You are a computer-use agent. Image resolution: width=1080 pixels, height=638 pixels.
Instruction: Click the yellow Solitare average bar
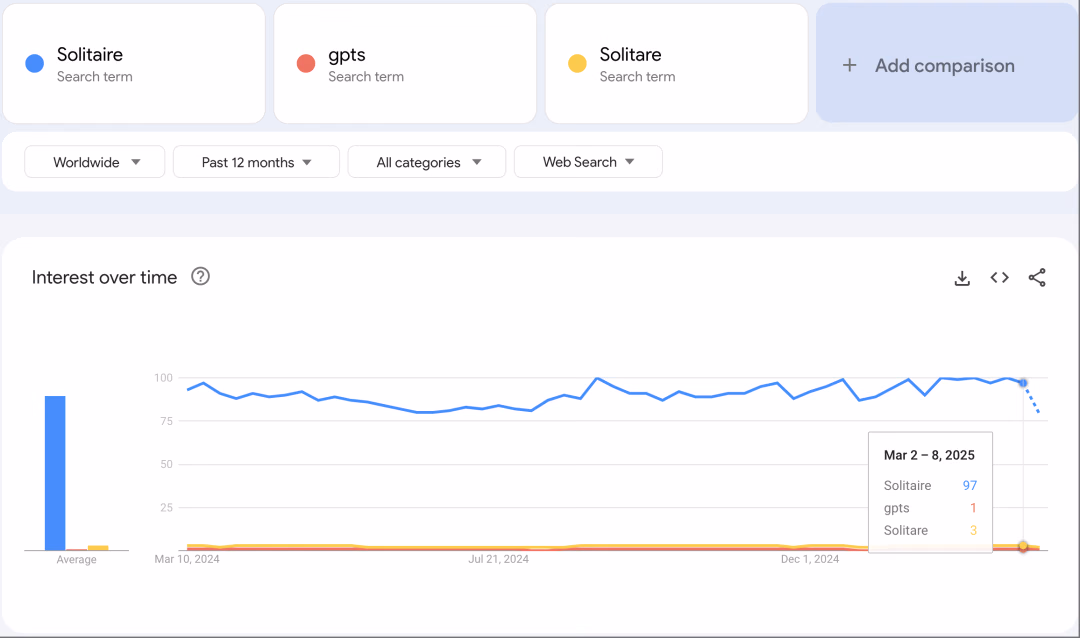(x=98, y=548)
